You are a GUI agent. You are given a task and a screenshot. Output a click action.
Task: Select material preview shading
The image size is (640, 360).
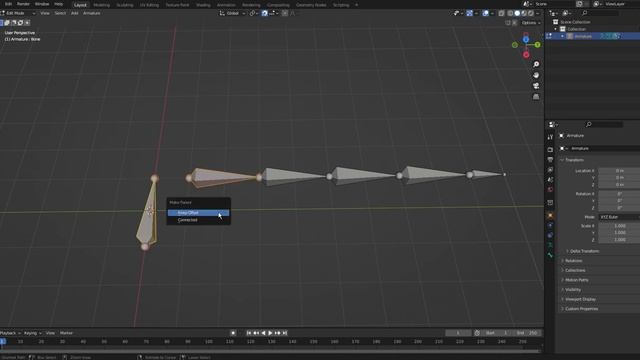click(x=524, y=13)
